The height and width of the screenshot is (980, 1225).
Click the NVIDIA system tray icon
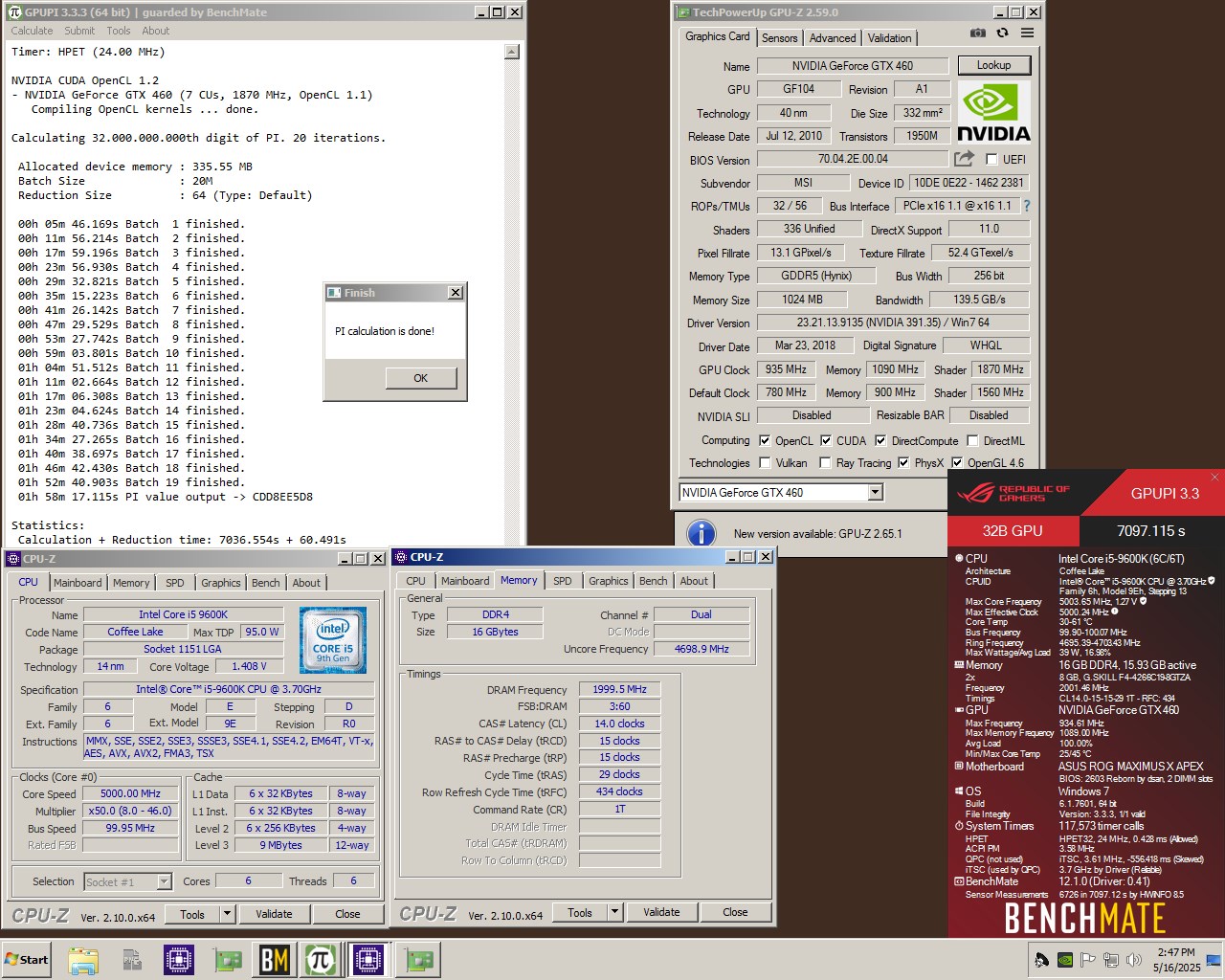1065,960
